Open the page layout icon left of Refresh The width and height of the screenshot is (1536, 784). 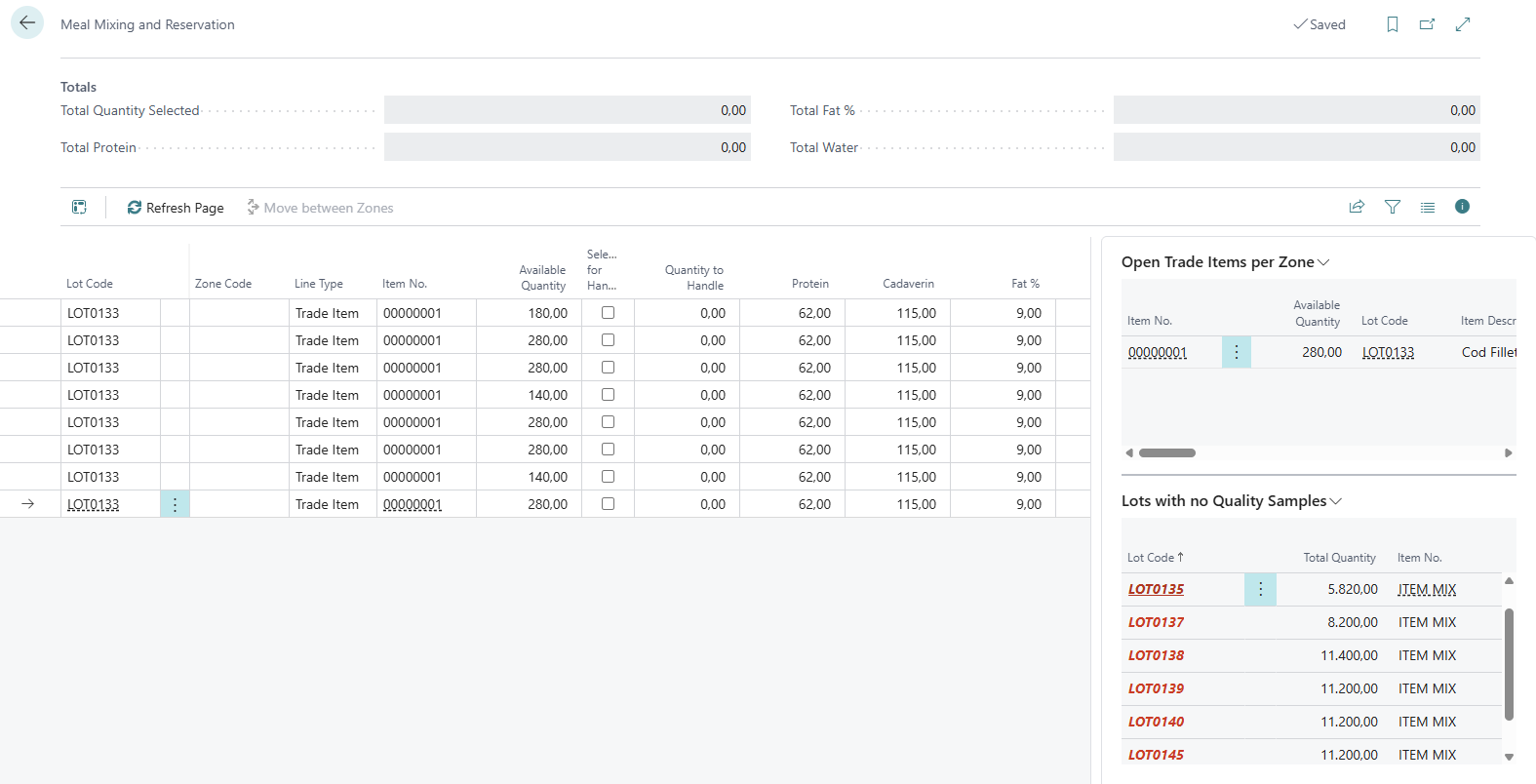(79, 207)
